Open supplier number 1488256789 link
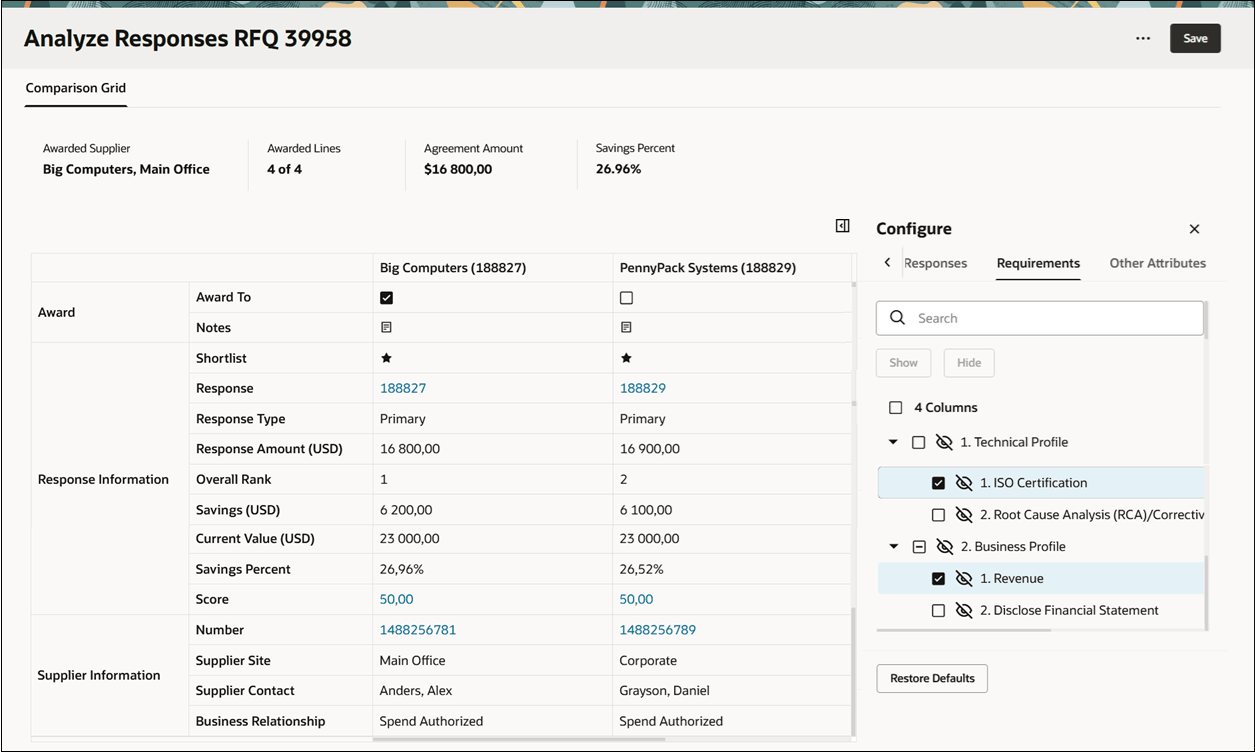Screen dimensions: 1255x752 point(658,630)
